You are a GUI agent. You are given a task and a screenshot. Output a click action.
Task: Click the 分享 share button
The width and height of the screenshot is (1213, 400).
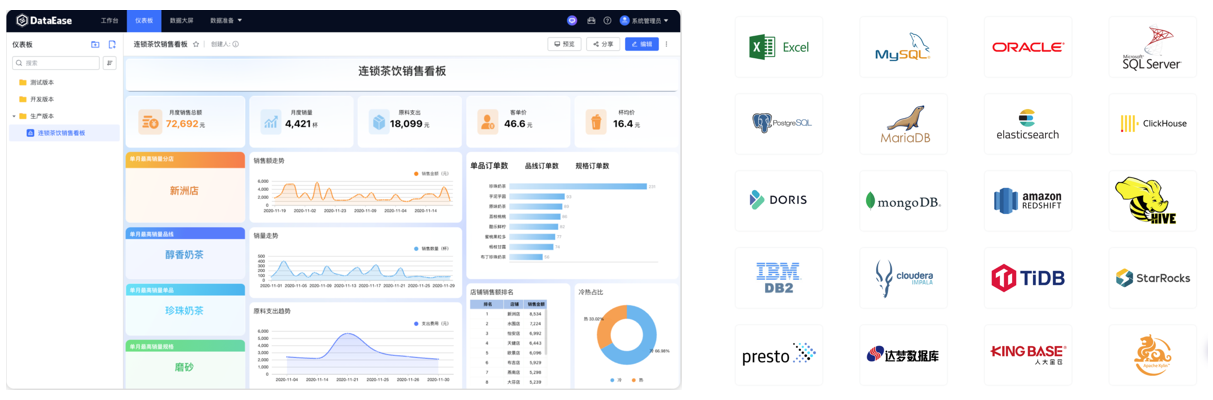click(603, 44)
